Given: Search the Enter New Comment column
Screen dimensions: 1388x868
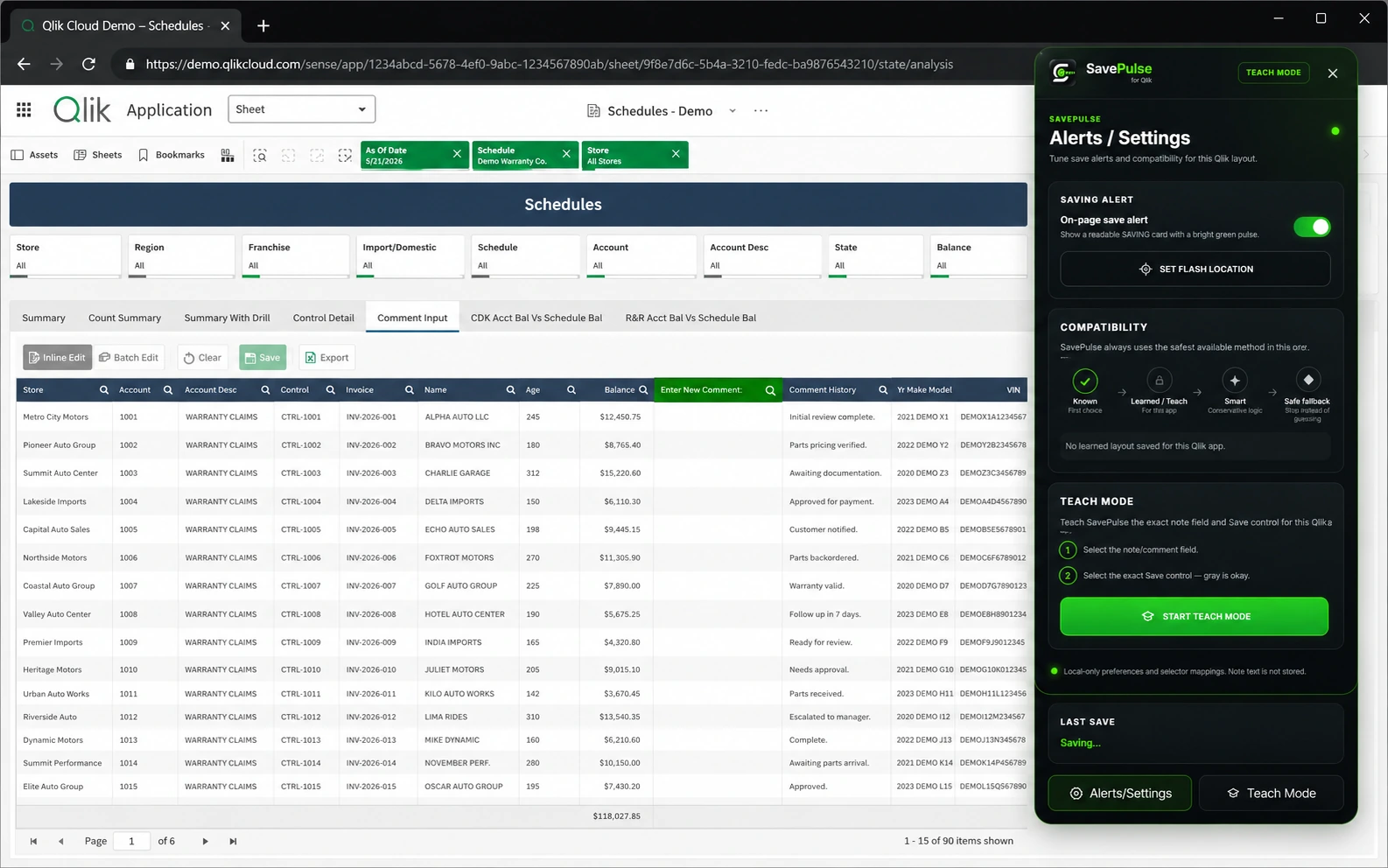Looking at the screenshot, I should (770, 390).
